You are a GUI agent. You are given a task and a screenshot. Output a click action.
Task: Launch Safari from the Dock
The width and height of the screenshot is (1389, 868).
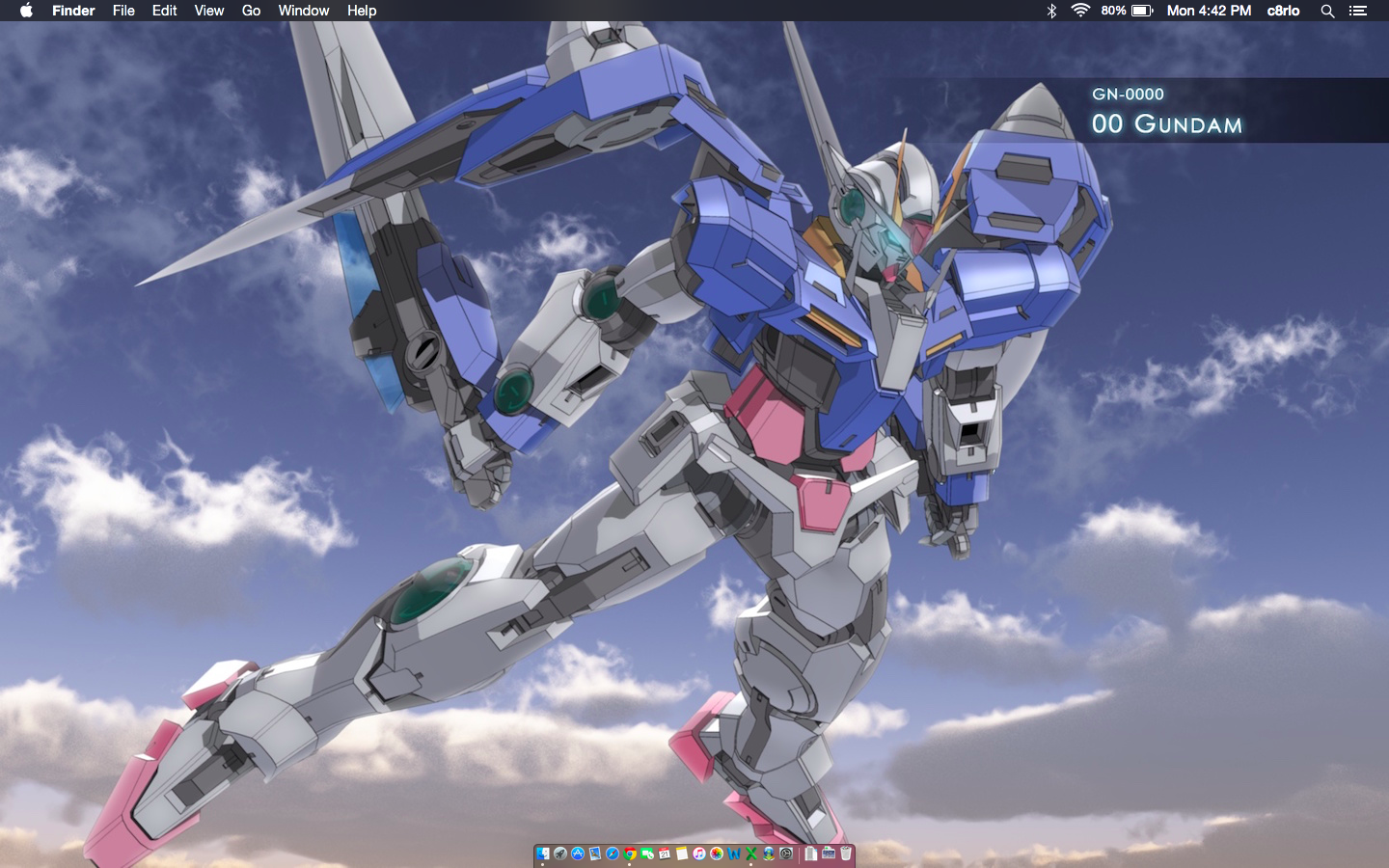coord(613,854)
